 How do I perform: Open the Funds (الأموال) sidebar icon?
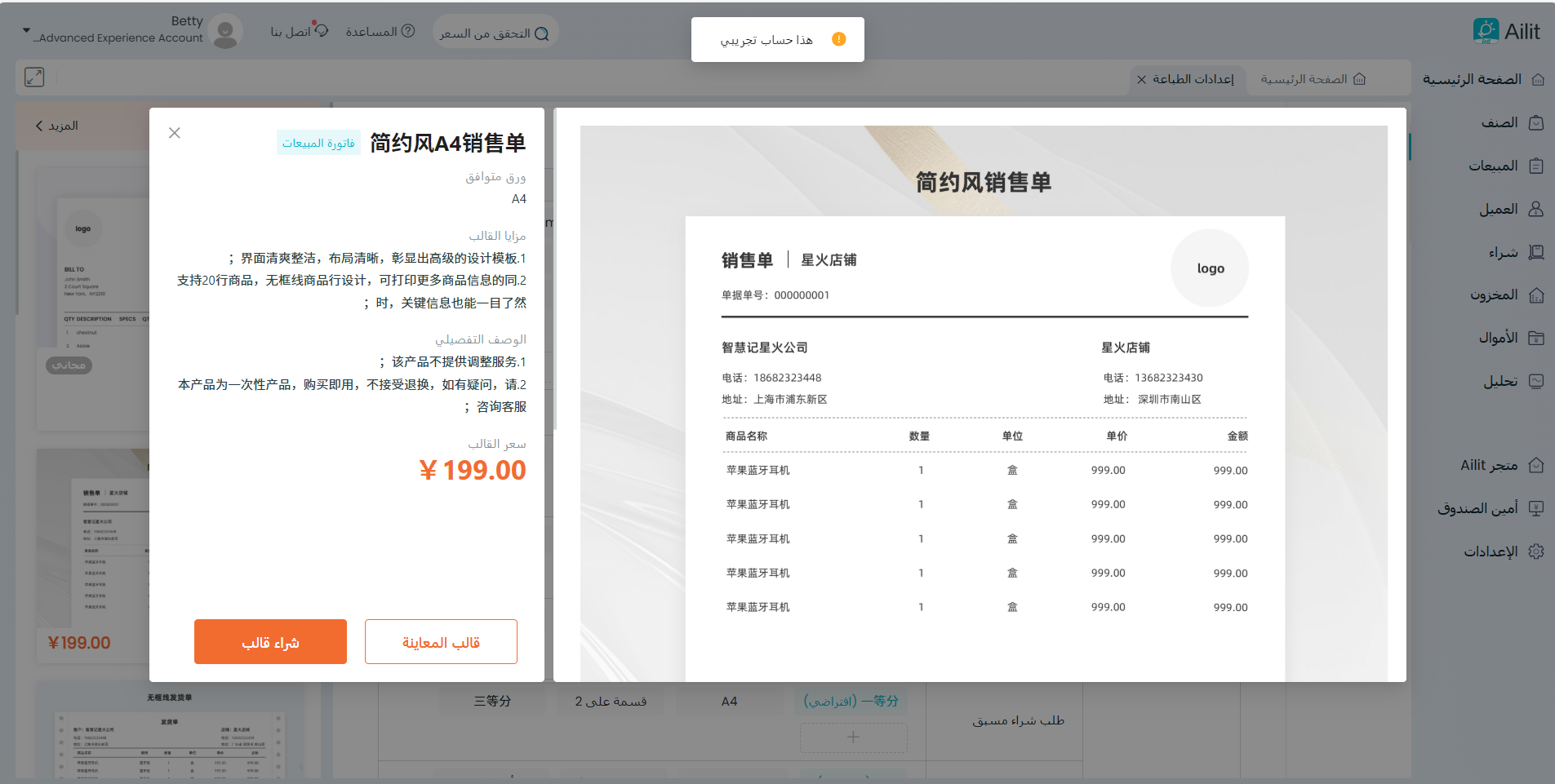[1535, 338]
